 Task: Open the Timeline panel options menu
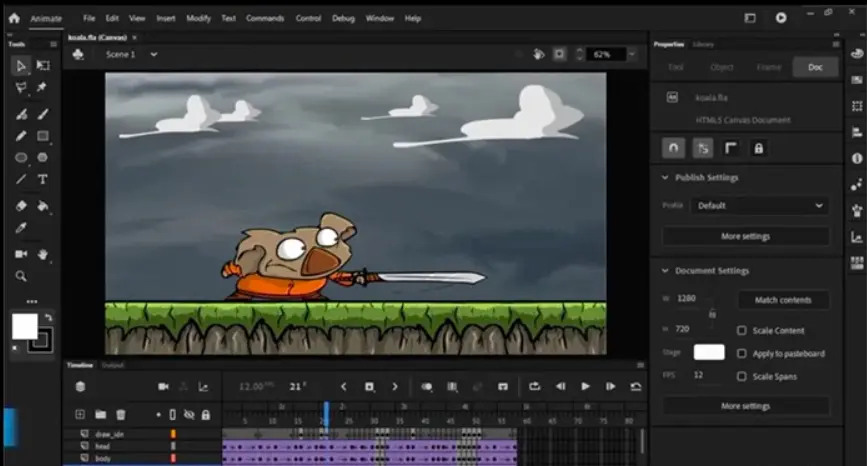tap(640, 365)
